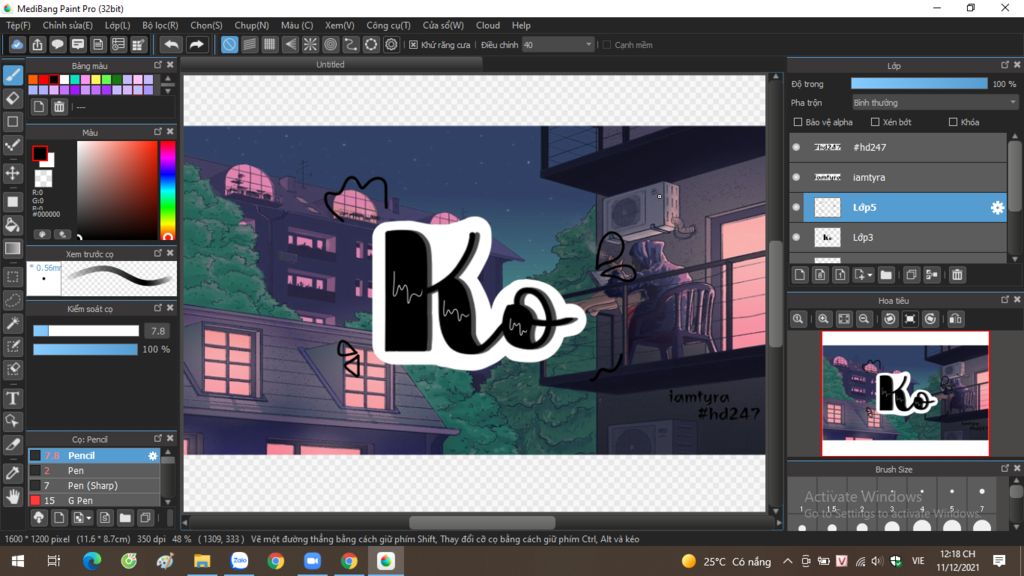This screenshot has height=576, width=1024.
Task: Enable Khóa lock checkbox
Action: click(x=953, y=122)
